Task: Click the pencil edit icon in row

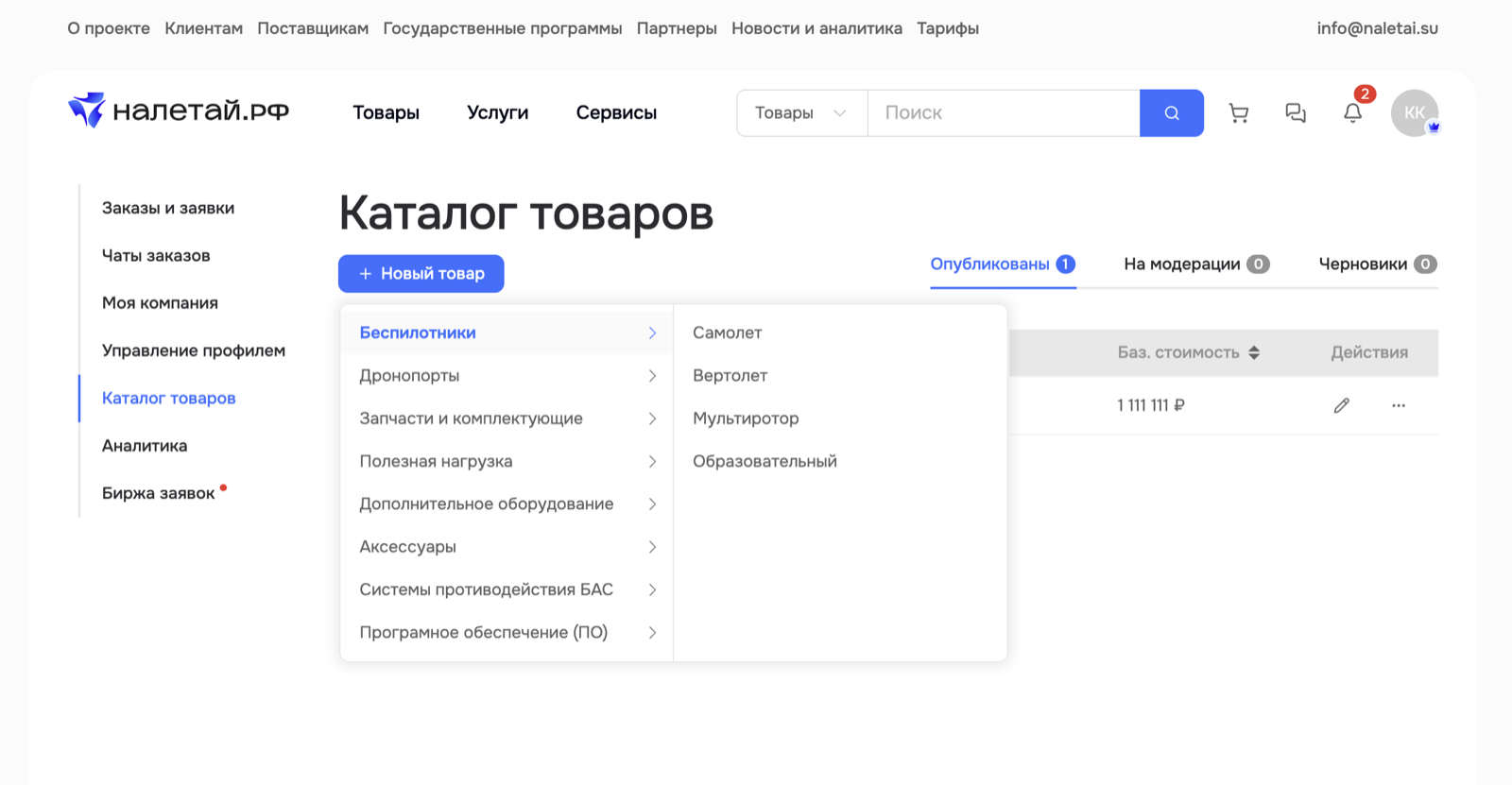Action: (x=1342, y=405)
